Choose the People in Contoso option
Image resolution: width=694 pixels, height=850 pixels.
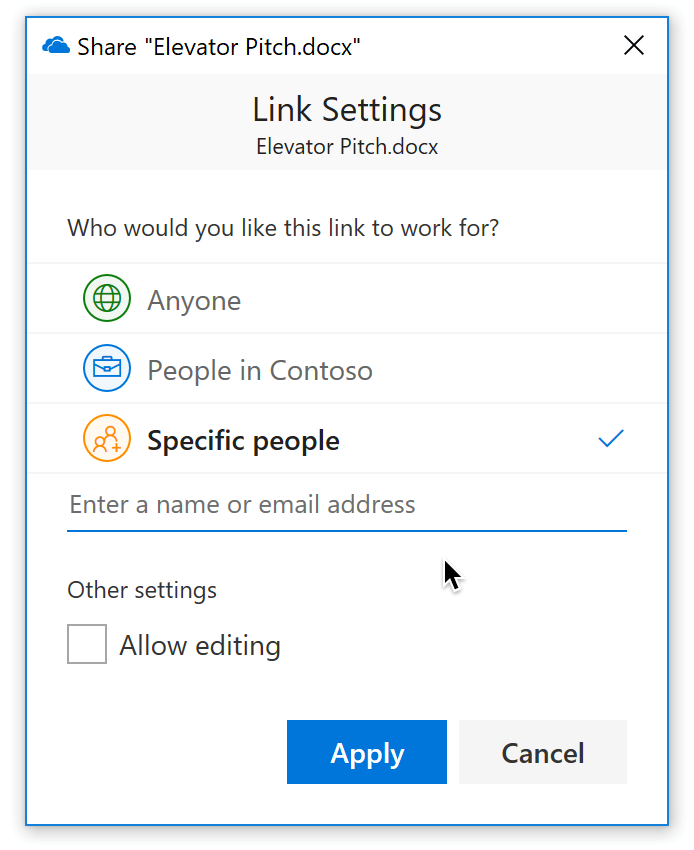(260, 370)
